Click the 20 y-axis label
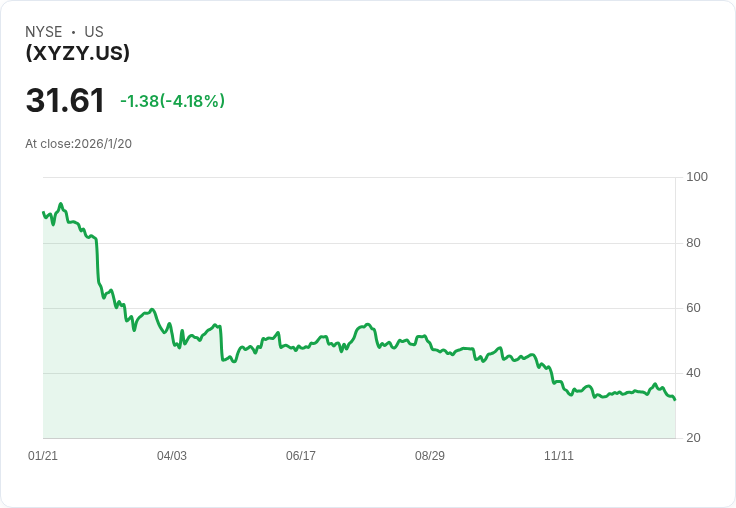736x508 pixels. point(693,438)
